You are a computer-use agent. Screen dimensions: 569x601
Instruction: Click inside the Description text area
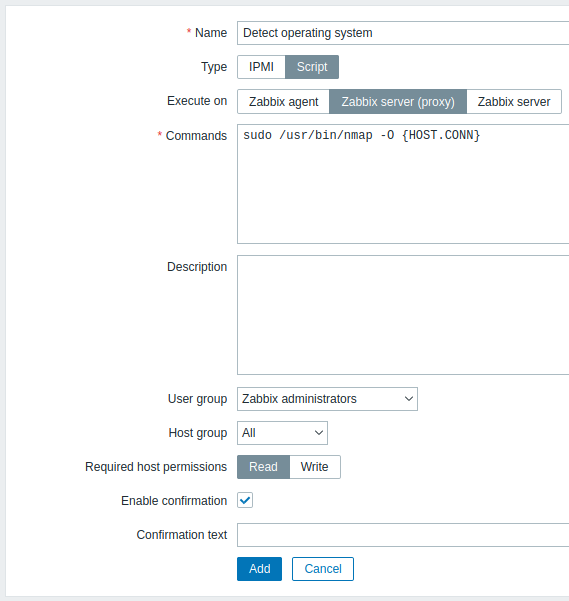pos(403,315)
